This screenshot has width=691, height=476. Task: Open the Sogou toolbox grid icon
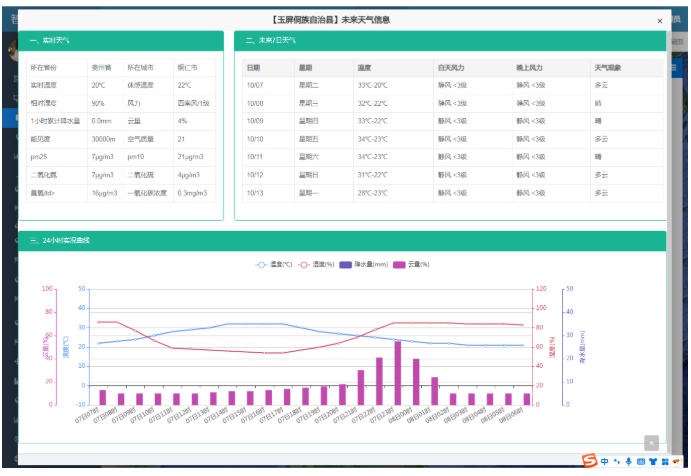click(x=665, y=461)
